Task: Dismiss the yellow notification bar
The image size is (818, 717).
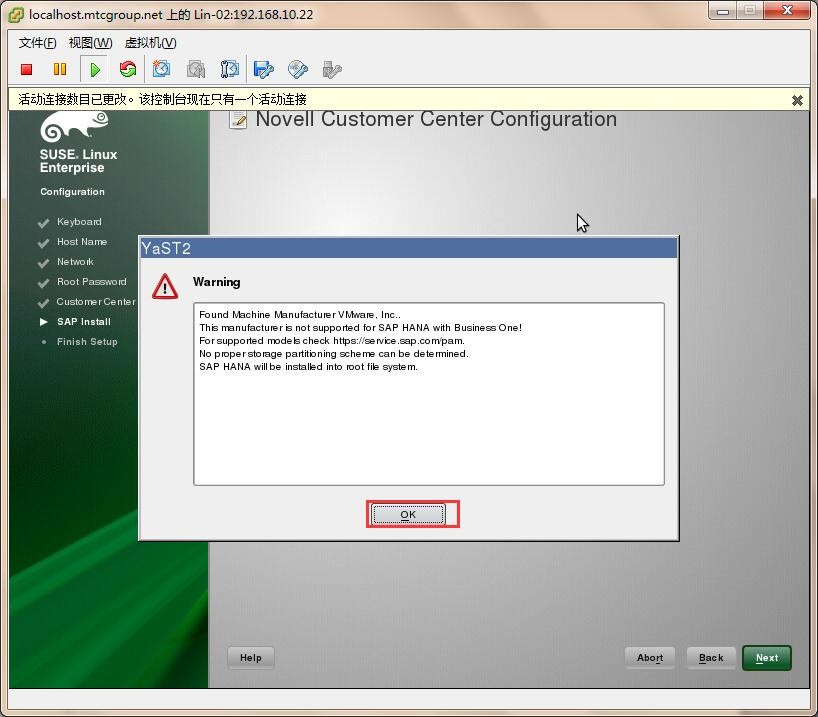Action: click(x=797, y=100)
